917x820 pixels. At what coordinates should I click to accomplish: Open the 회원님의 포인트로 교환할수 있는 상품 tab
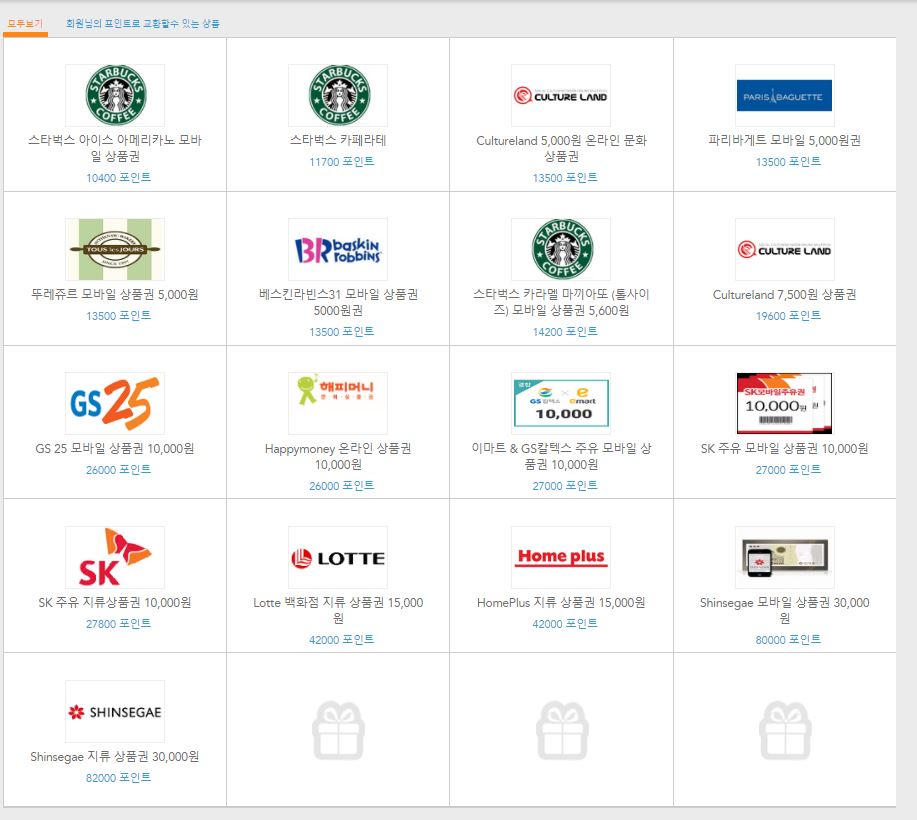(x=143, y=23)
